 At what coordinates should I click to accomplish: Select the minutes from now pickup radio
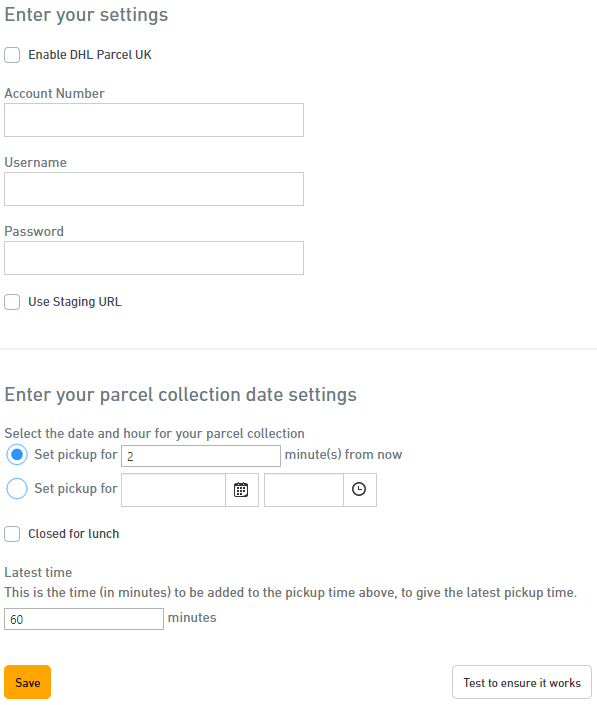(17, 455)
